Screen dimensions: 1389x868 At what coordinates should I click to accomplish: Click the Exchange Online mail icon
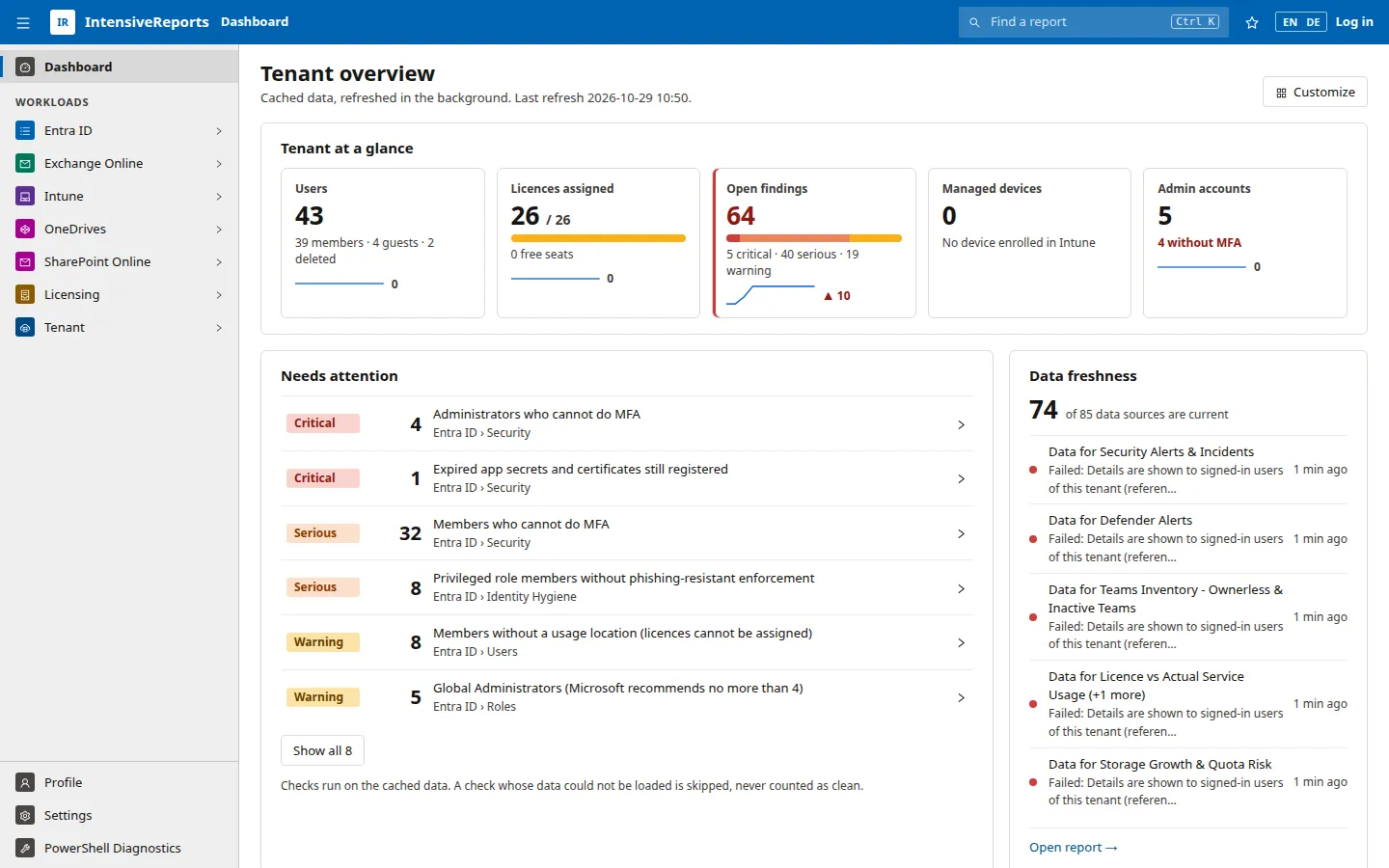(x=25, y=164)
